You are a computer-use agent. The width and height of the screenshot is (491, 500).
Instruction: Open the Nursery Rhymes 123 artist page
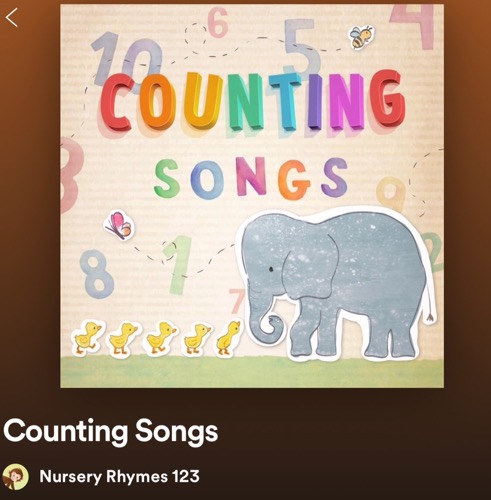[119, 476]
